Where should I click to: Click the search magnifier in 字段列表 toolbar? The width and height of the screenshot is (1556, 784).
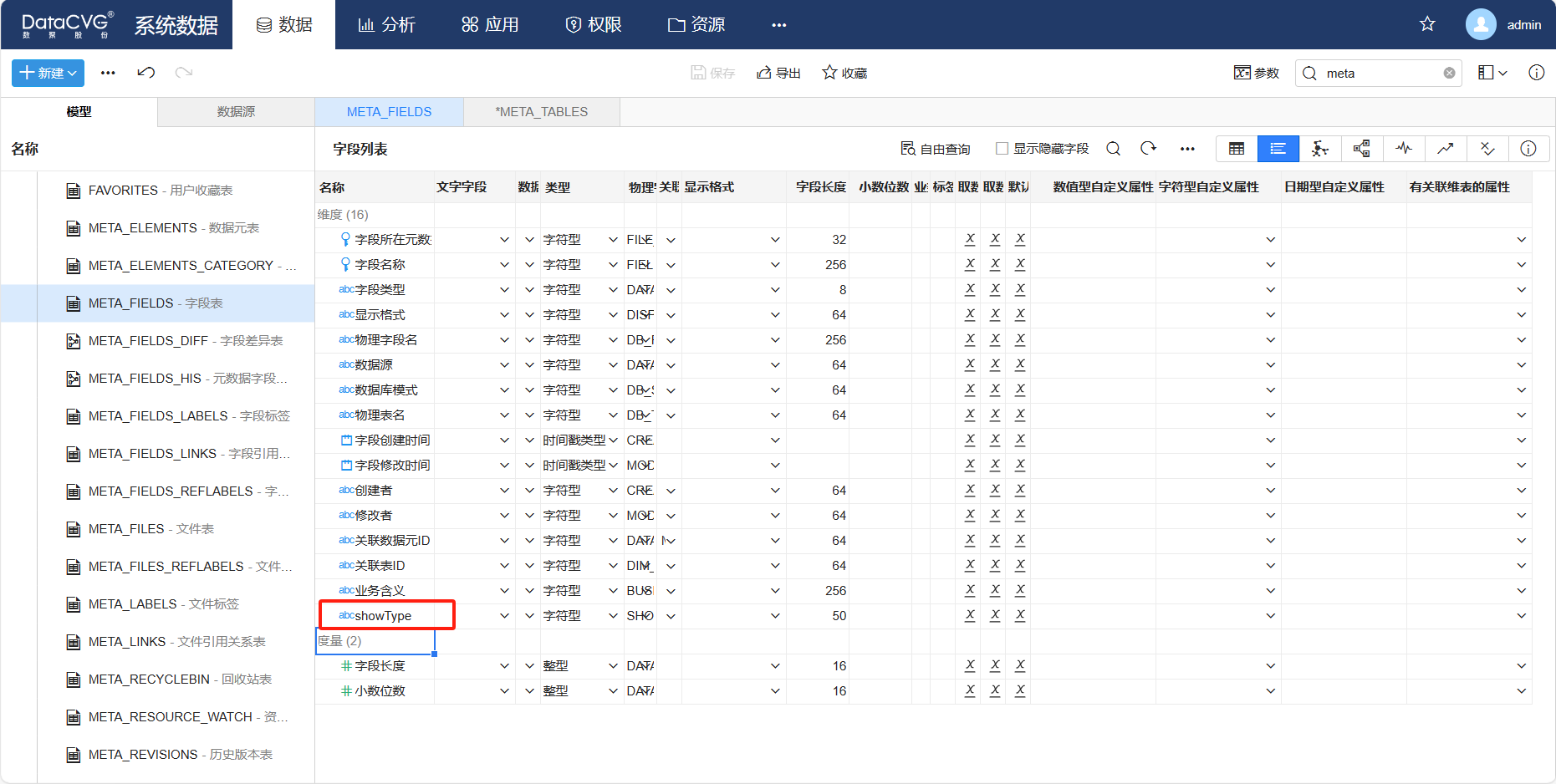click(1113, 149)
